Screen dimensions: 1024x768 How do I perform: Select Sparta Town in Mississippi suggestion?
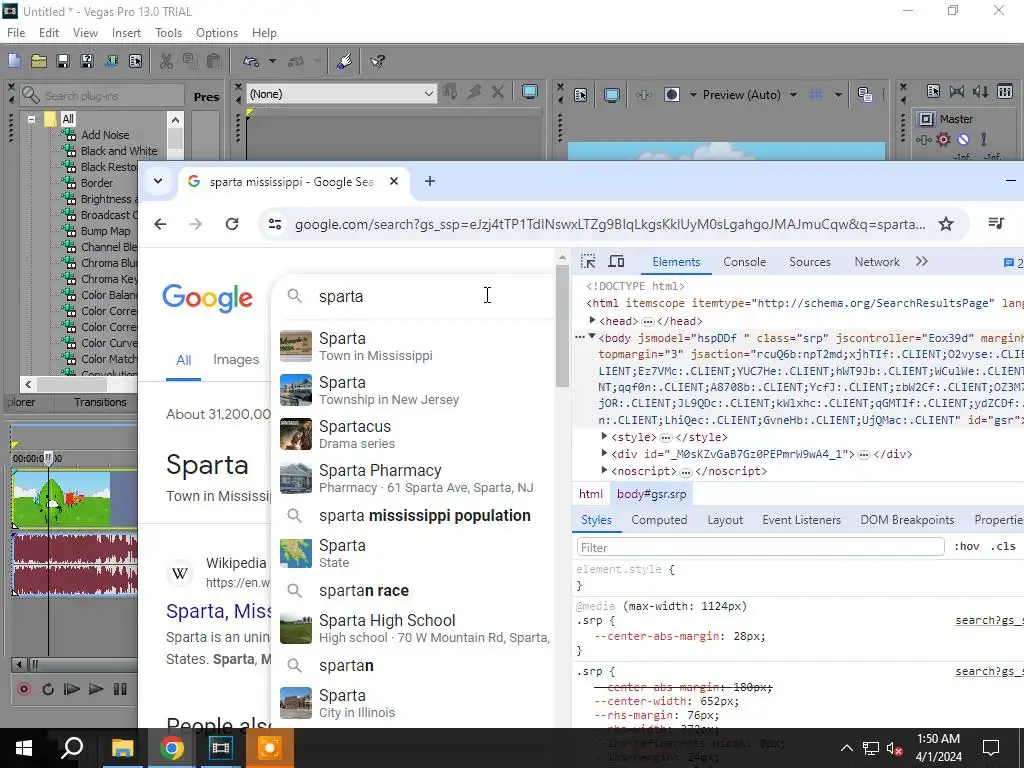[413, 346]
